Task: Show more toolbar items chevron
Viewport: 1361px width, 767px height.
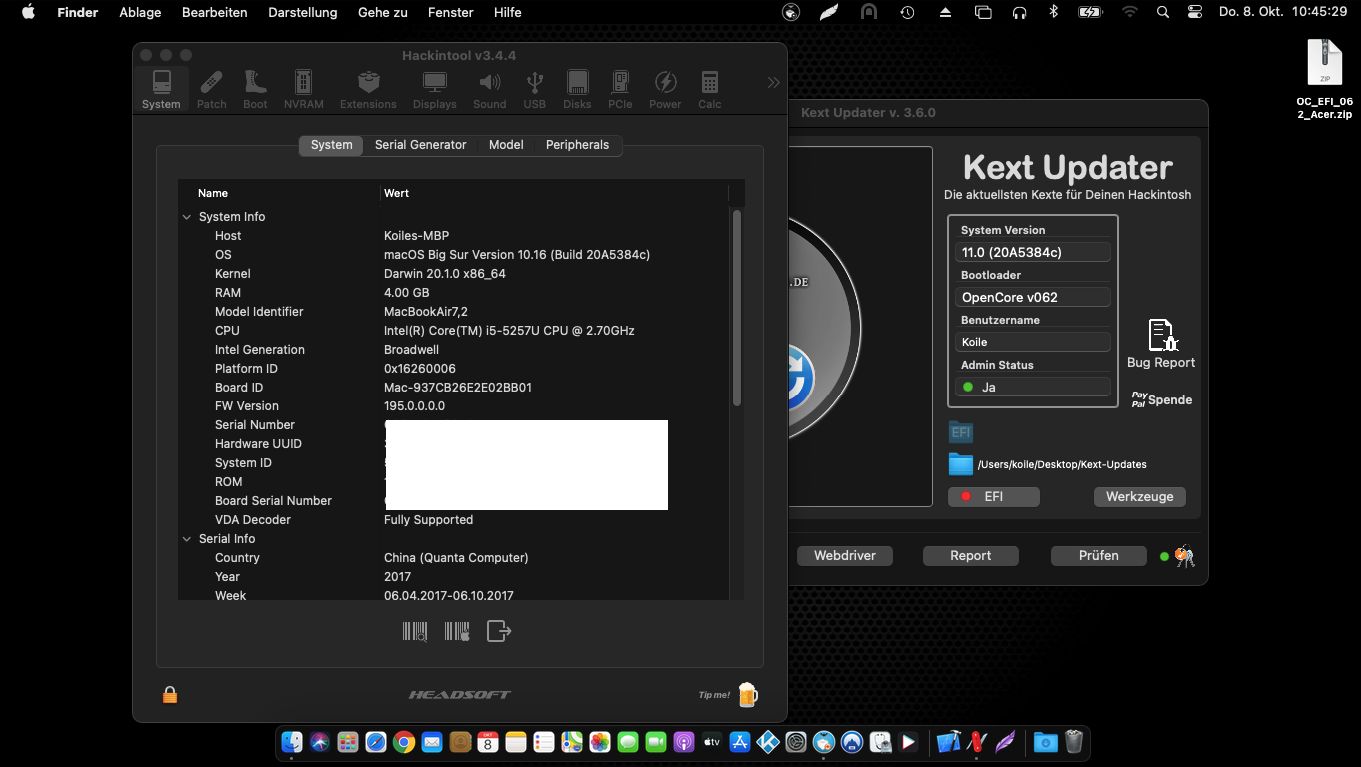Action: (773, 83)
